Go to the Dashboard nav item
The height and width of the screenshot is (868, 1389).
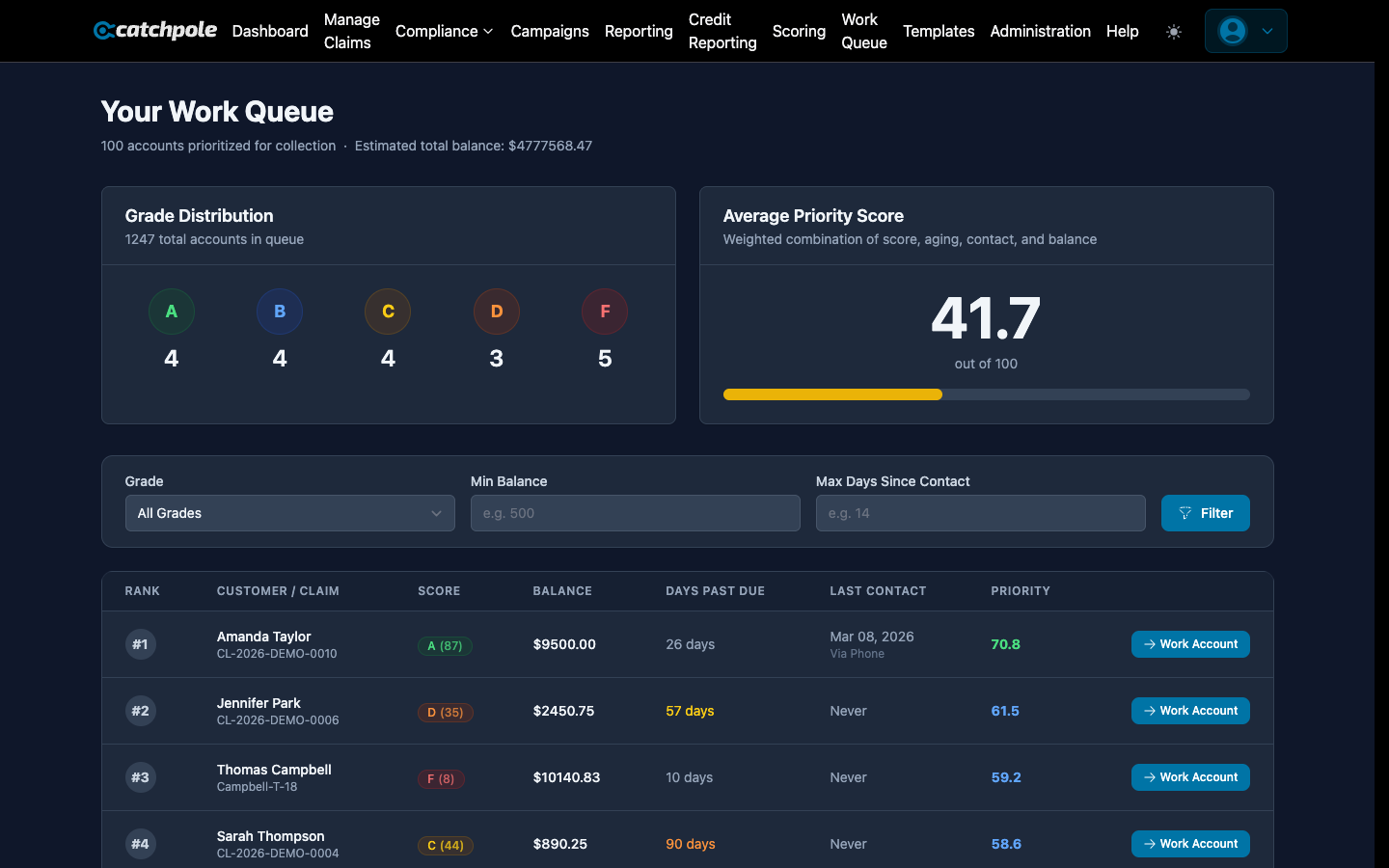pos(269,31)
